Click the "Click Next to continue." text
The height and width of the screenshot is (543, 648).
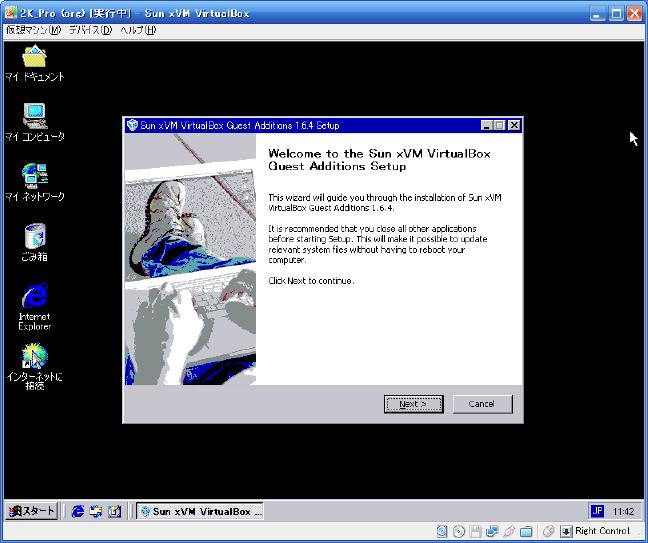click(311, 281)
